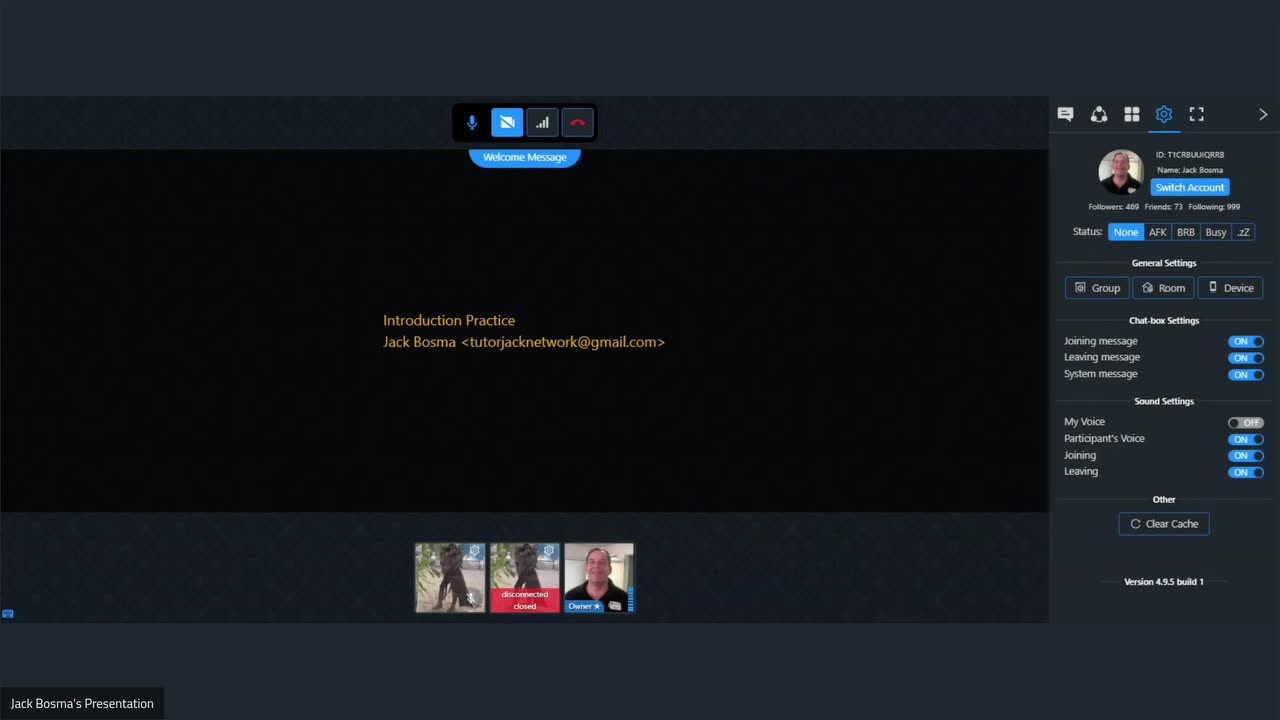Image resolution: width=1280 pixels, height=720 pixels.
Task: Mute the microphone in call toolbar
Action: (x=472, y=123)
